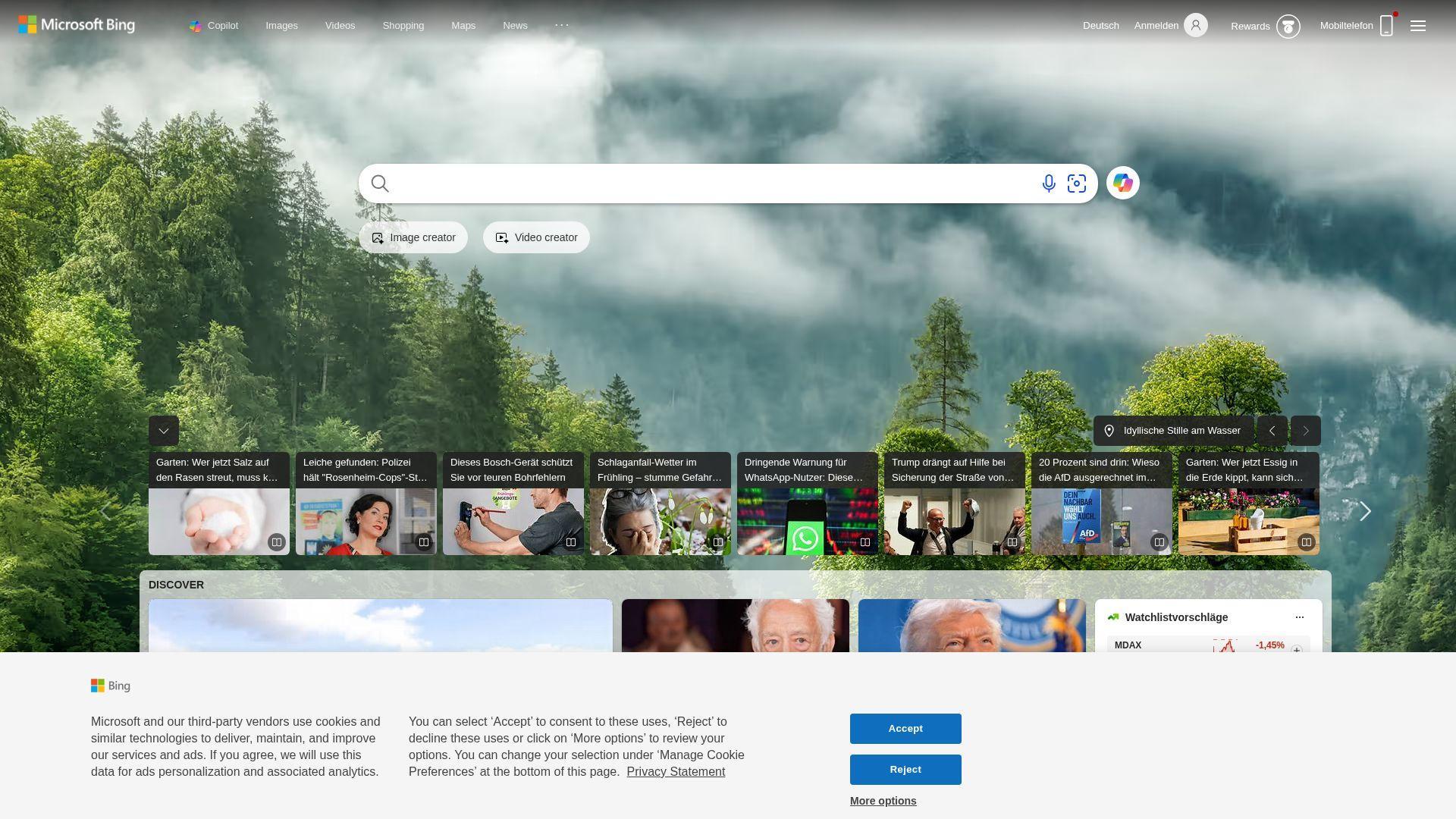Click inside the search input field
Viewport: 1456px width, 819px height.
(x=682, y=183)
